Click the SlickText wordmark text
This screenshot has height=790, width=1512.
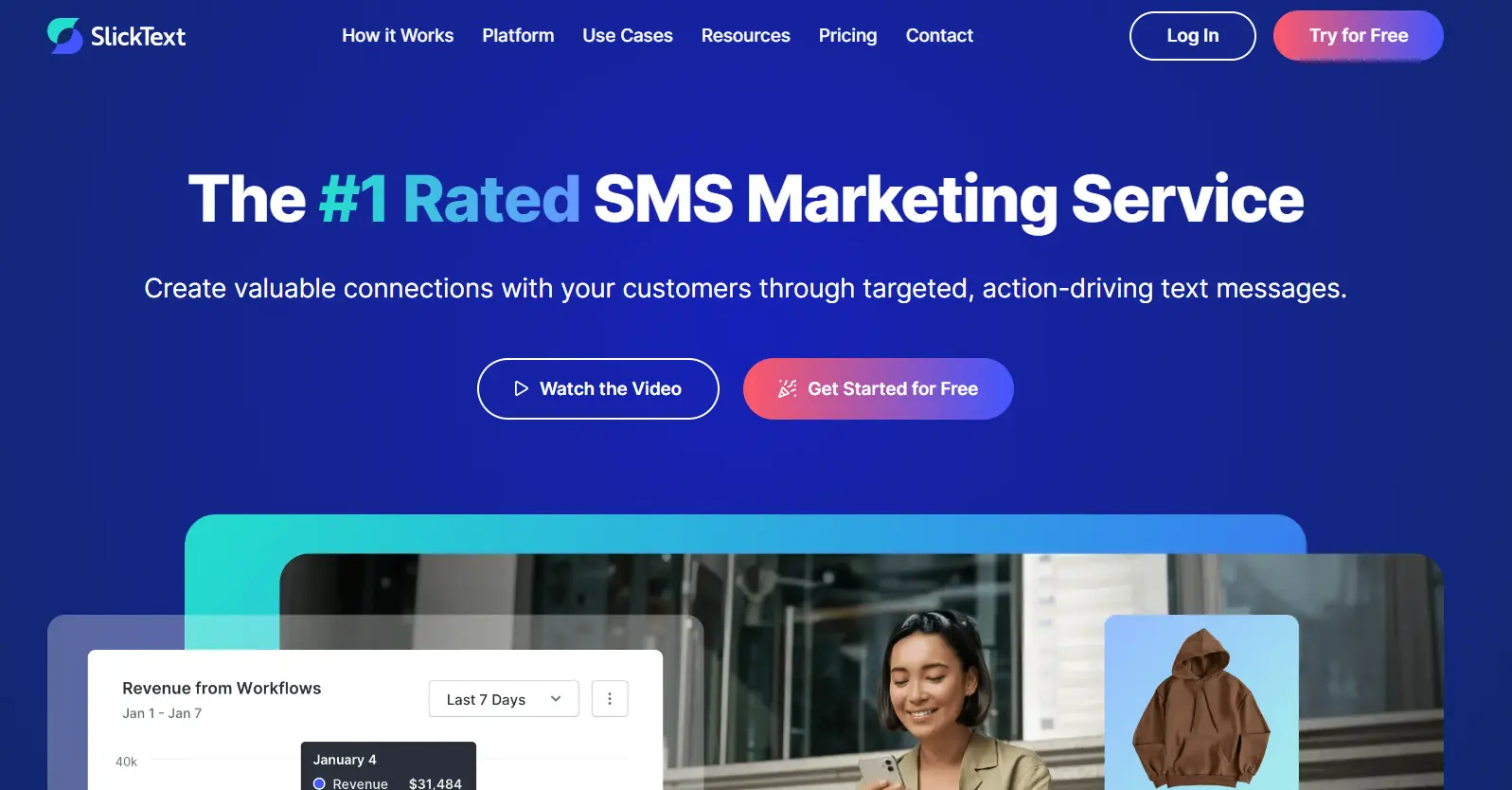(138, 37)
